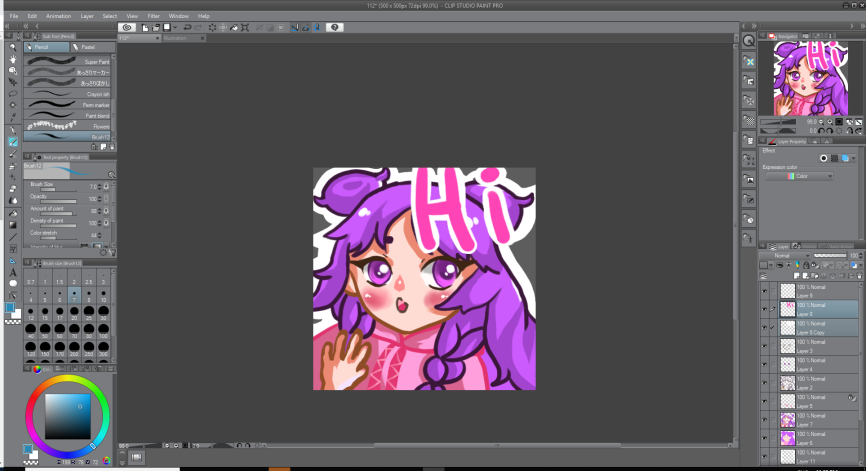Viewport: 866px width, 471px height.
Task: Open Expression color dropdown
Action: coord(799,176)
